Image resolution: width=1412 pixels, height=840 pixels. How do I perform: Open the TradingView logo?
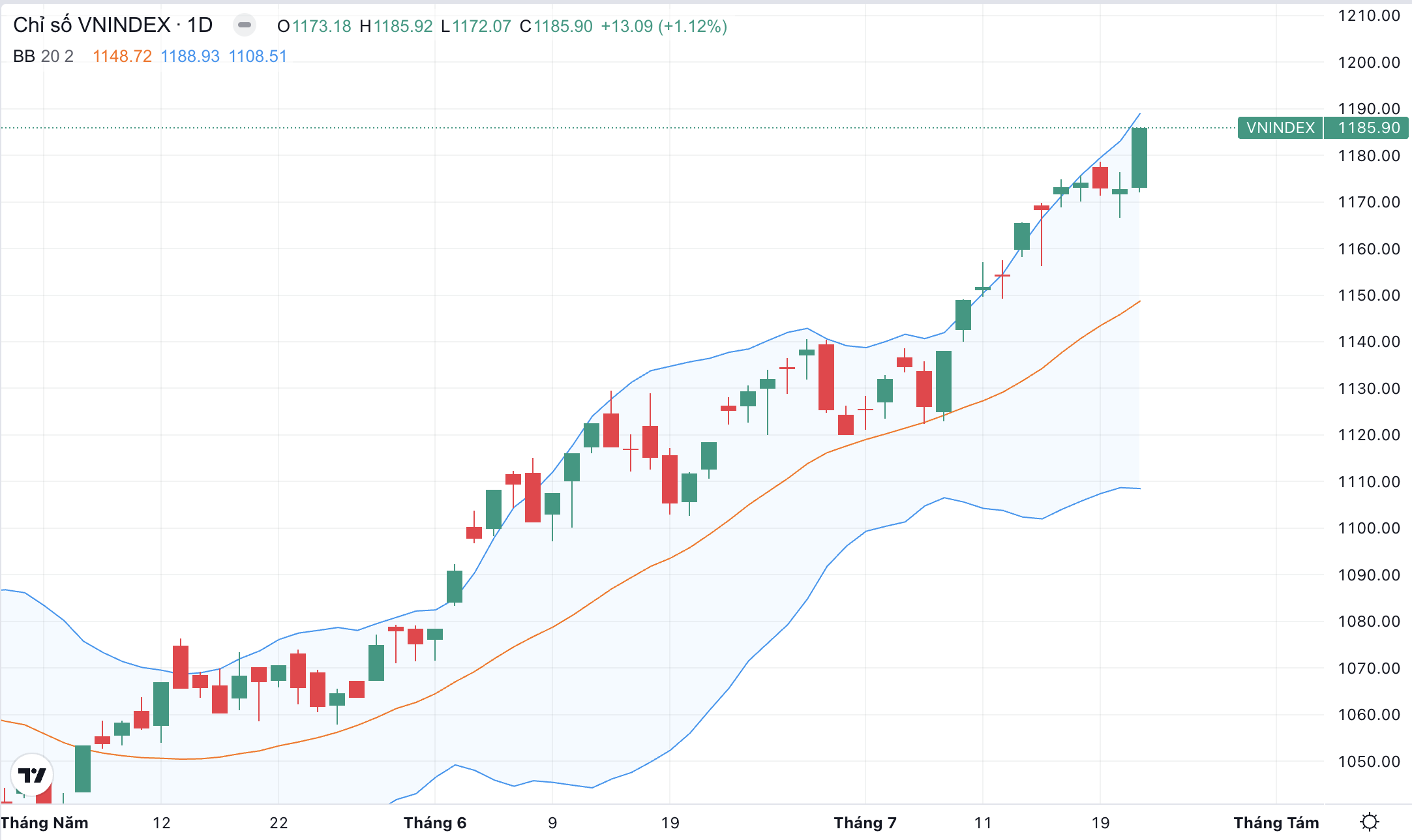32,775
